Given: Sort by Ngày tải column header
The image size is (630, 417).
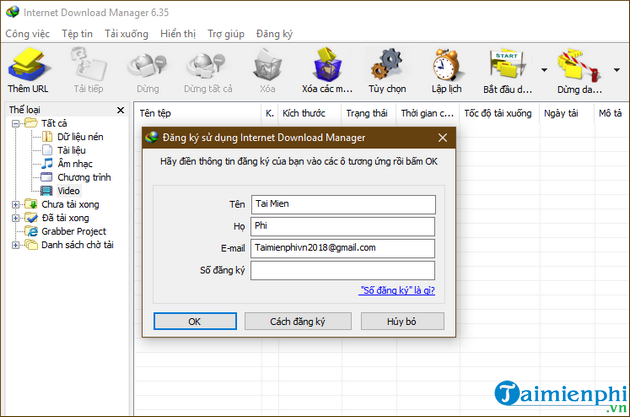Looking at the screenshot, I should [567, 113].
